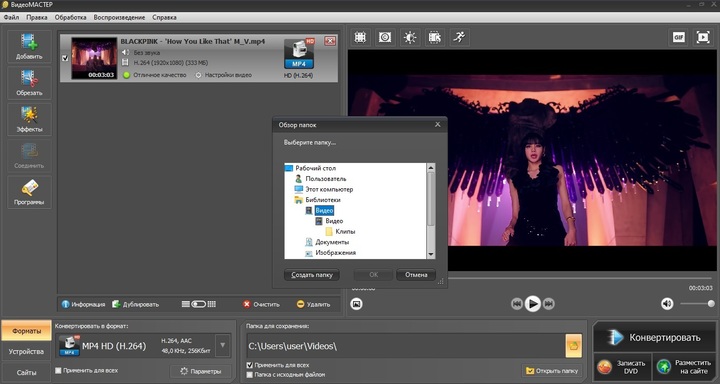Click the GIF creation icon
Screen dimensions: 720x384
point(678,37)
